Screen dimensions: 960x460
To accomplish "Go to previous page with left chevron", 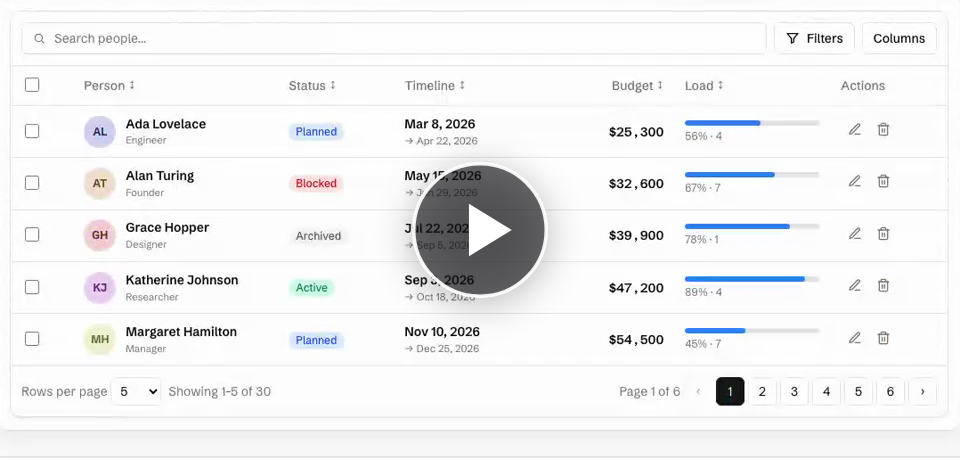I will [698, 391].
